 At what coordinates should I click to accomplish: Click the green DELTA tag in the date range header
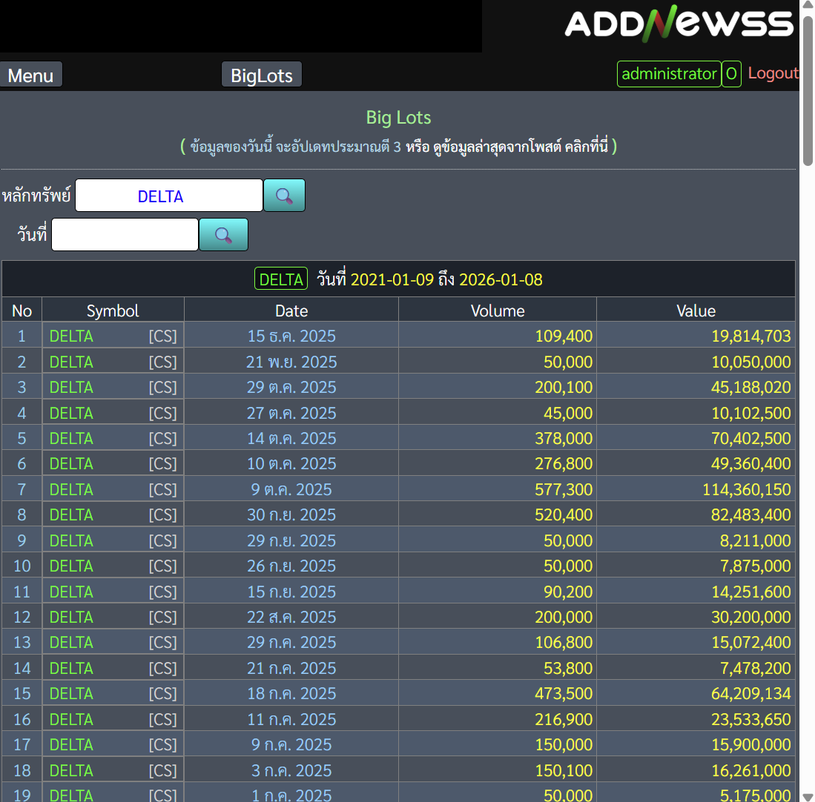[280, 279]
